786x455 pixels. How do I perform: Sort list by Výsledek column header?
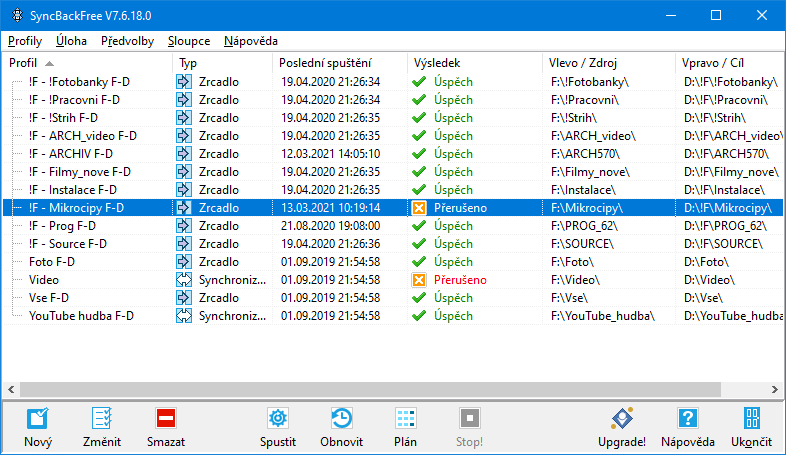pyautogui.click(x=438, y=62)
